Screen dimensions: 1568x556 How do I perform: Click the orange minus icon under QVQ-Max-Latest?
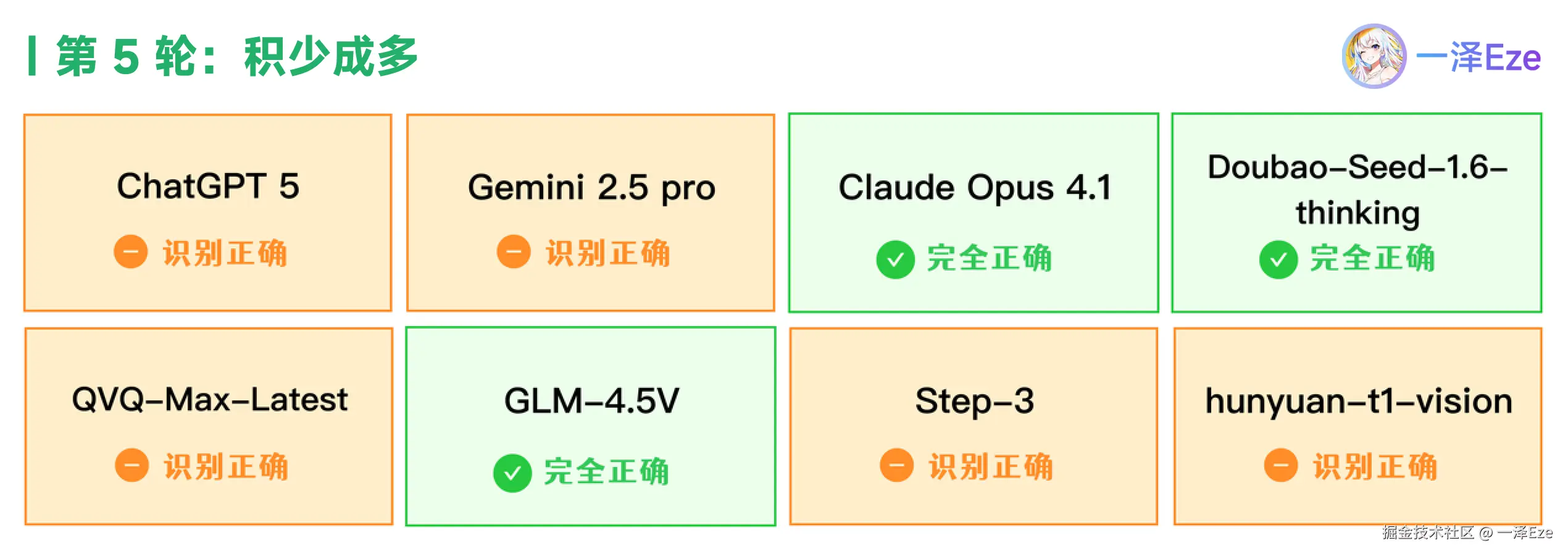[132, 465]
